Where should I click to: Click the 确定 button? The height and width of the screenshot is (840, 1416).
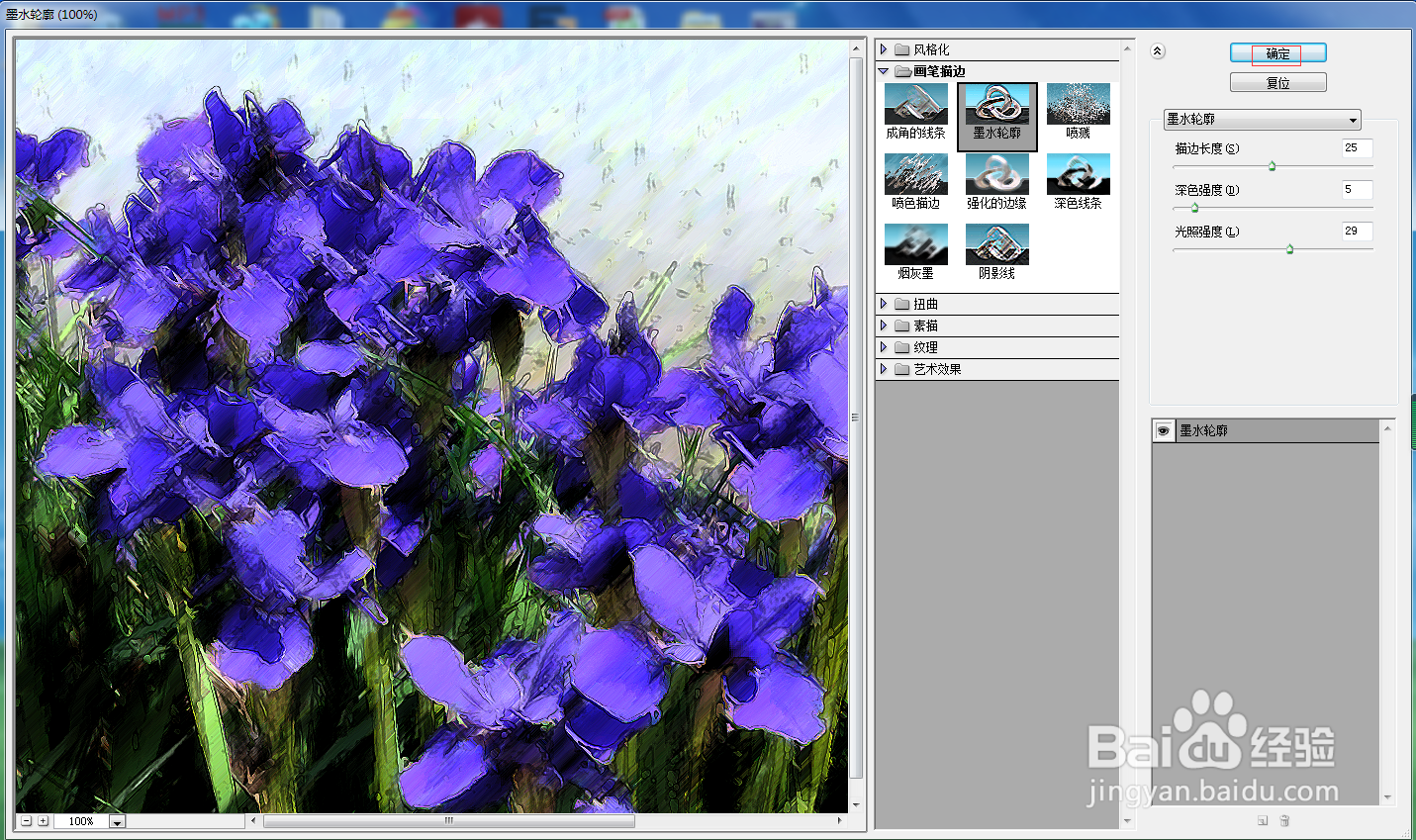[x=1277, y=52]
